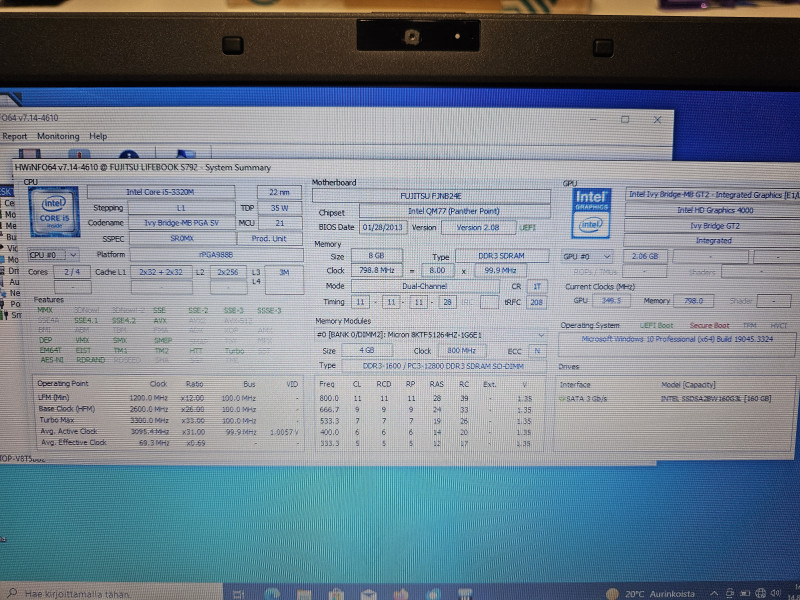Image resolution: width=800 pixels, height=600 pixels.
Task: Click the DDR3 SDRAM memory type field
Action: tap(502, 256)
